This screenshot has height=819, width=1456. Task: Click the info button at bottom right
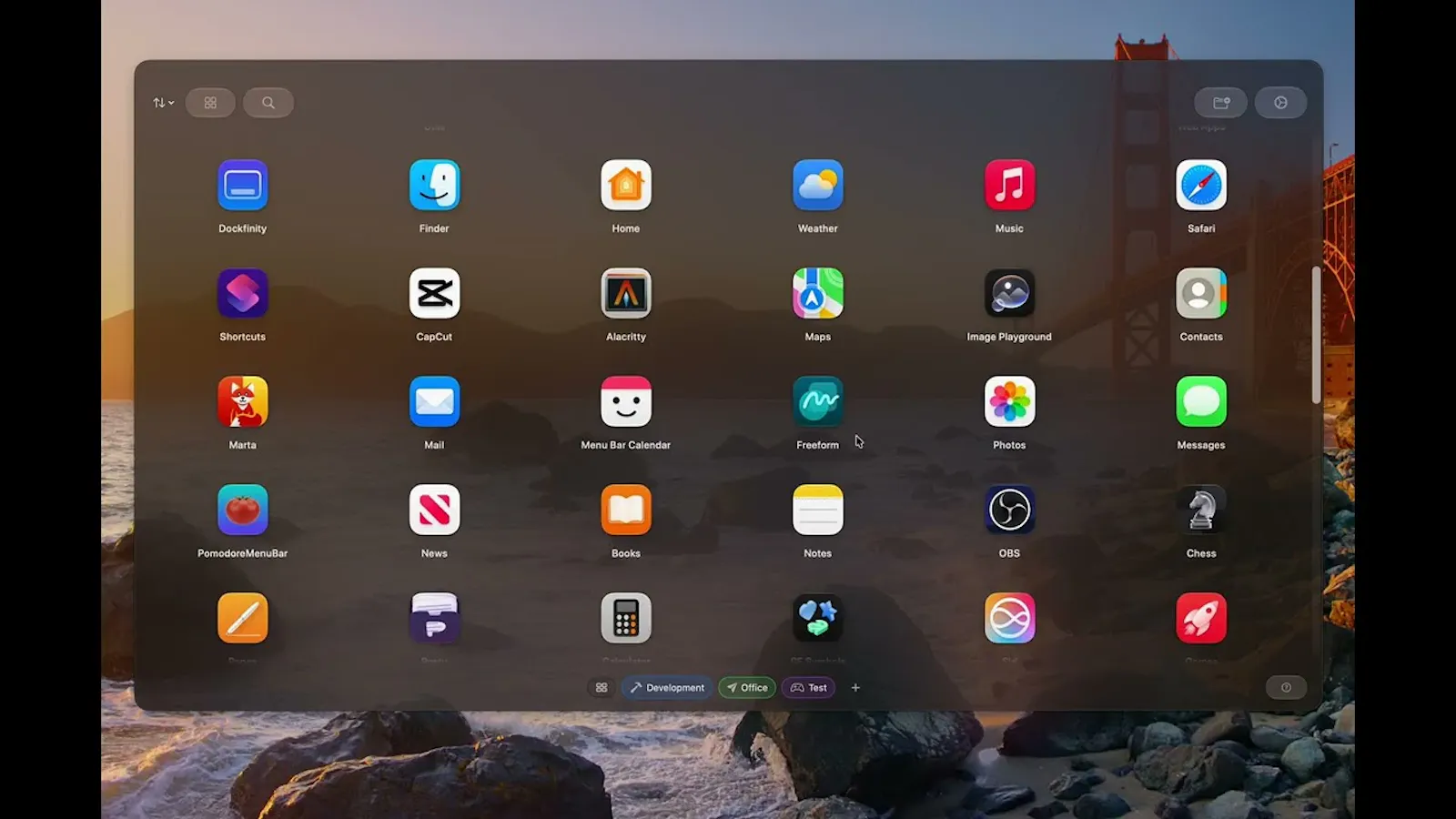(x=1286, y=688)
